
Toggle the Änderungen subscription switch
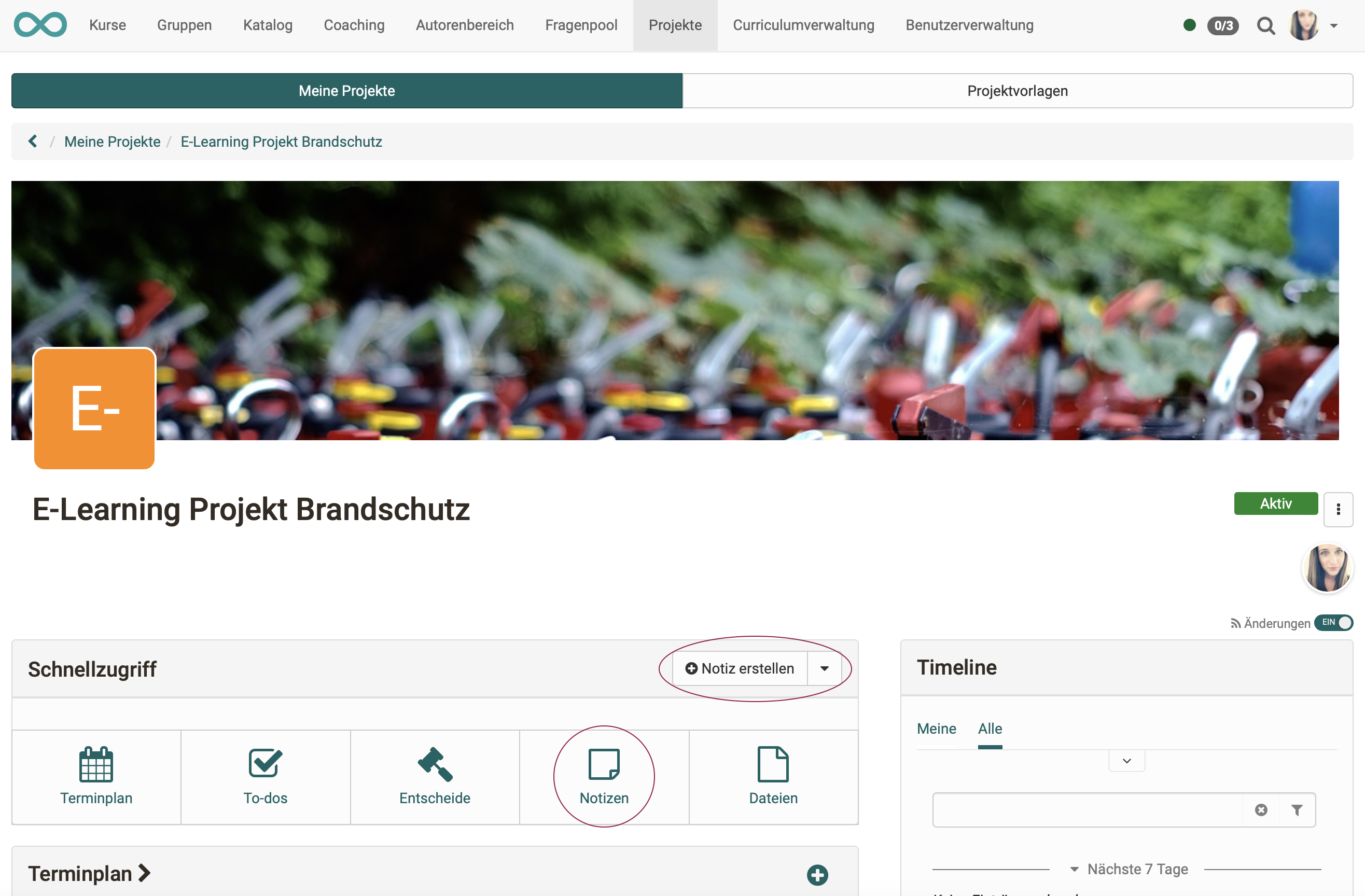click(x=1333, y=623)
